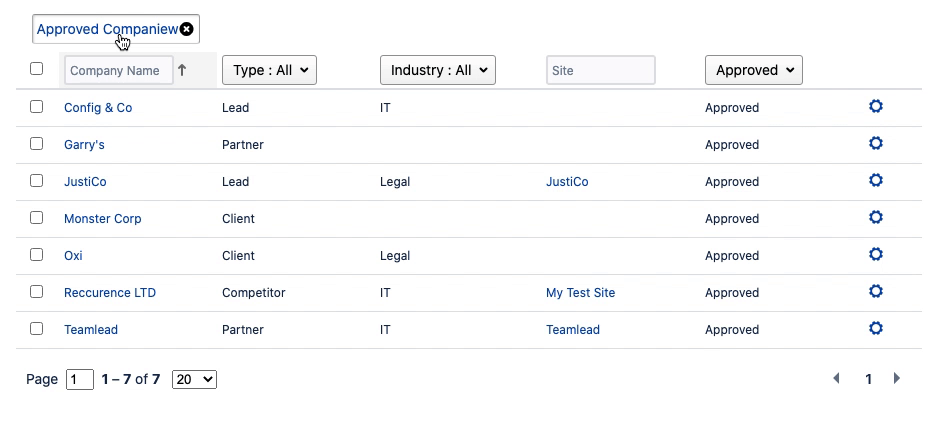Click the Site filter input field
936x440 pixels.
[x=600, y=70]
